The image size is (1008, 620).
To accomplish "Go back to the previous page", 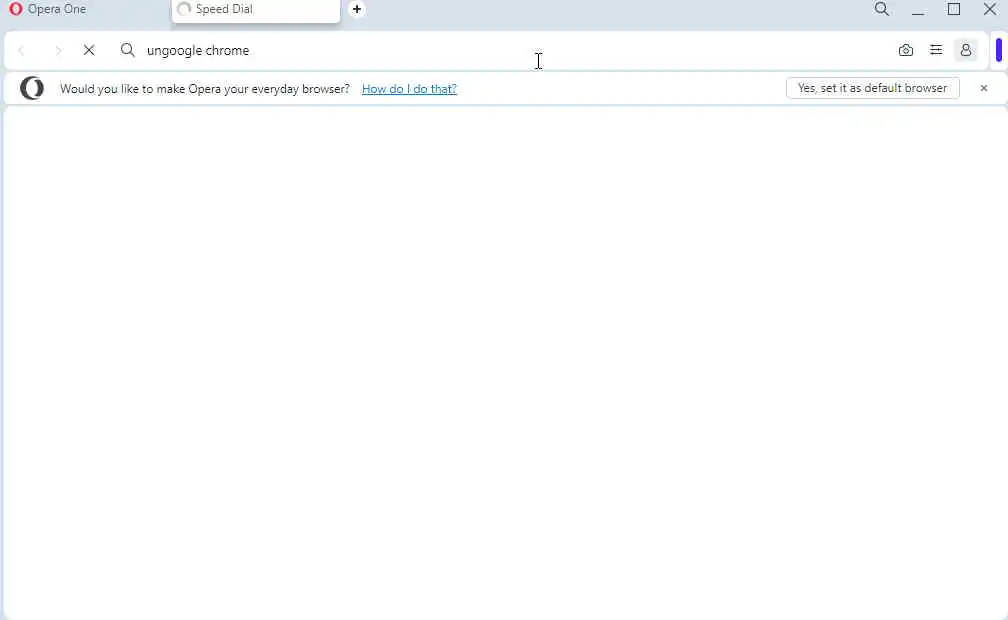I will [21, 50].
